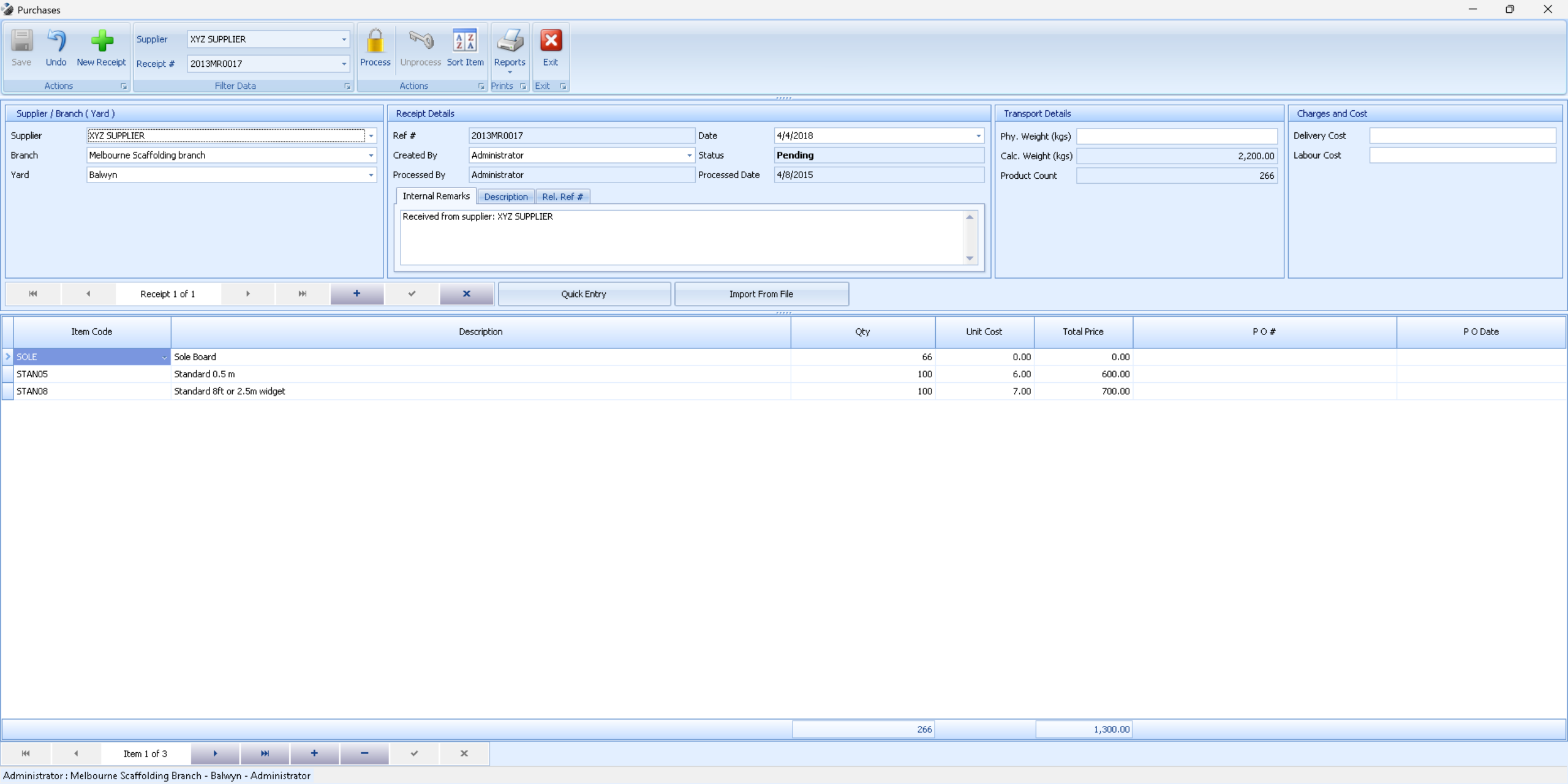Click the Undo arrow icon
Image resolution: width=1568 pixels, height=784 pixels.
click(56, 42)
